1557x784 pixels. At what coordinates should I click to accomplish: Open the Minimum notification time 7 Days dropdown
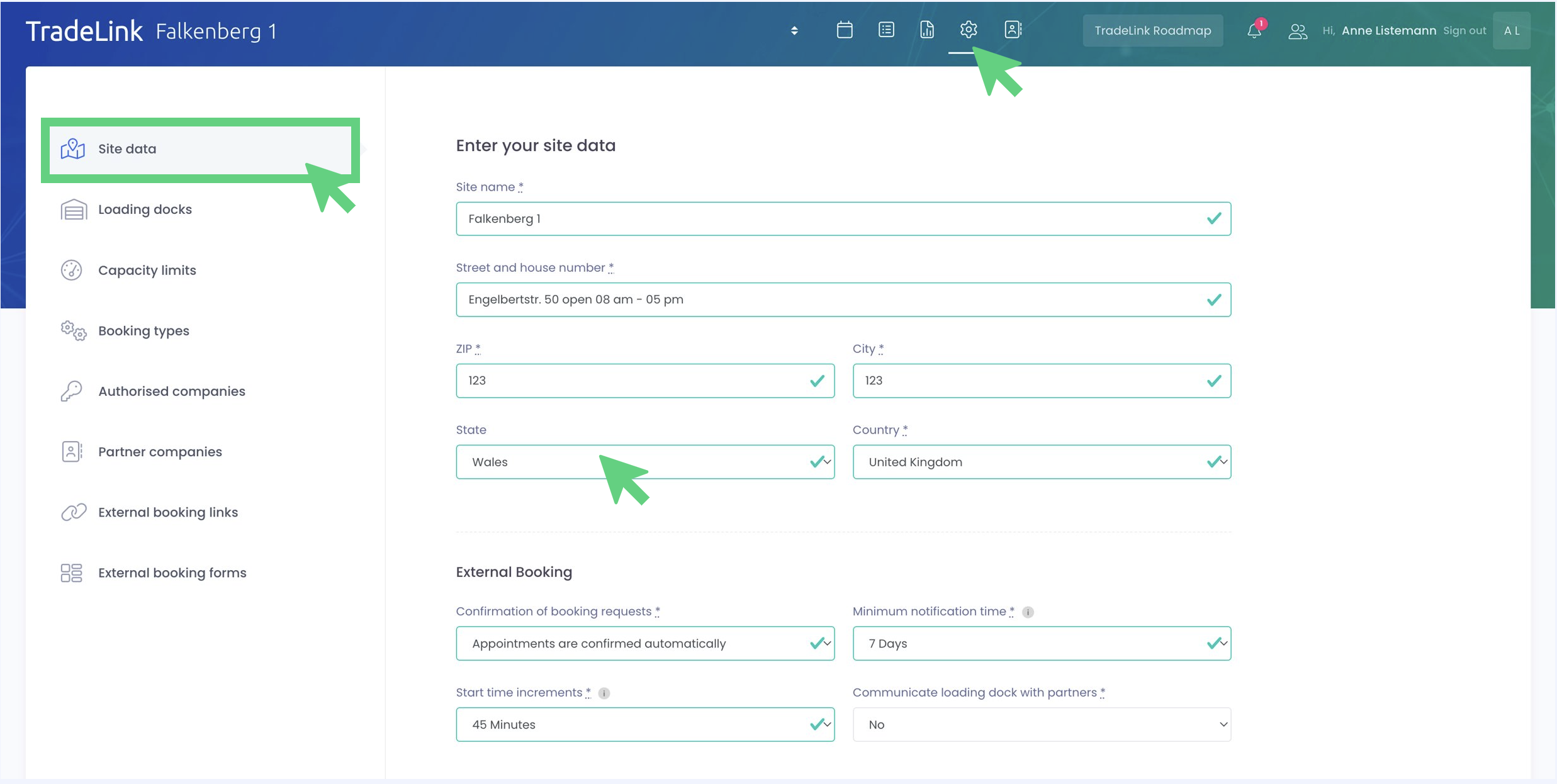tap(1041, 643)
